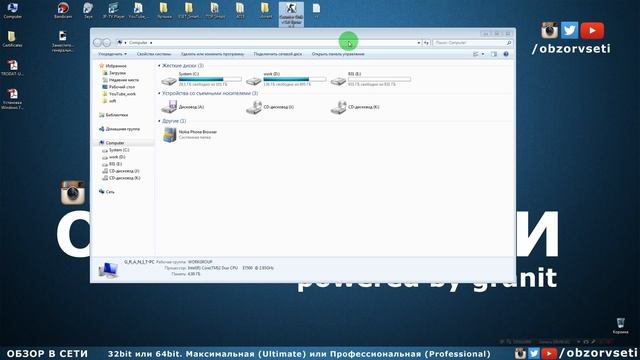The height and width of the screenshot is (360, 640).
Task: Click the work (D:) capacity bar
Action: click(295, 79)
